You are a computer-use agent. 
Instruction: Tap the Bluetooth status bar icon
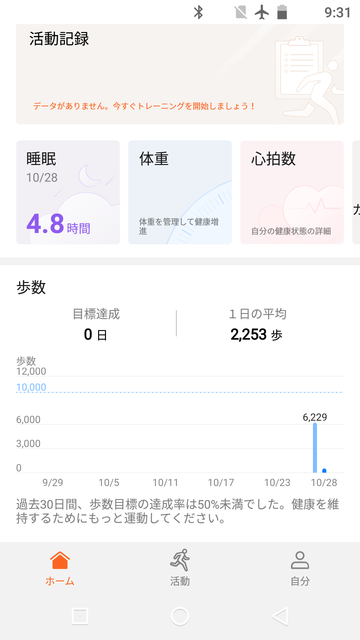coord(198,12)
